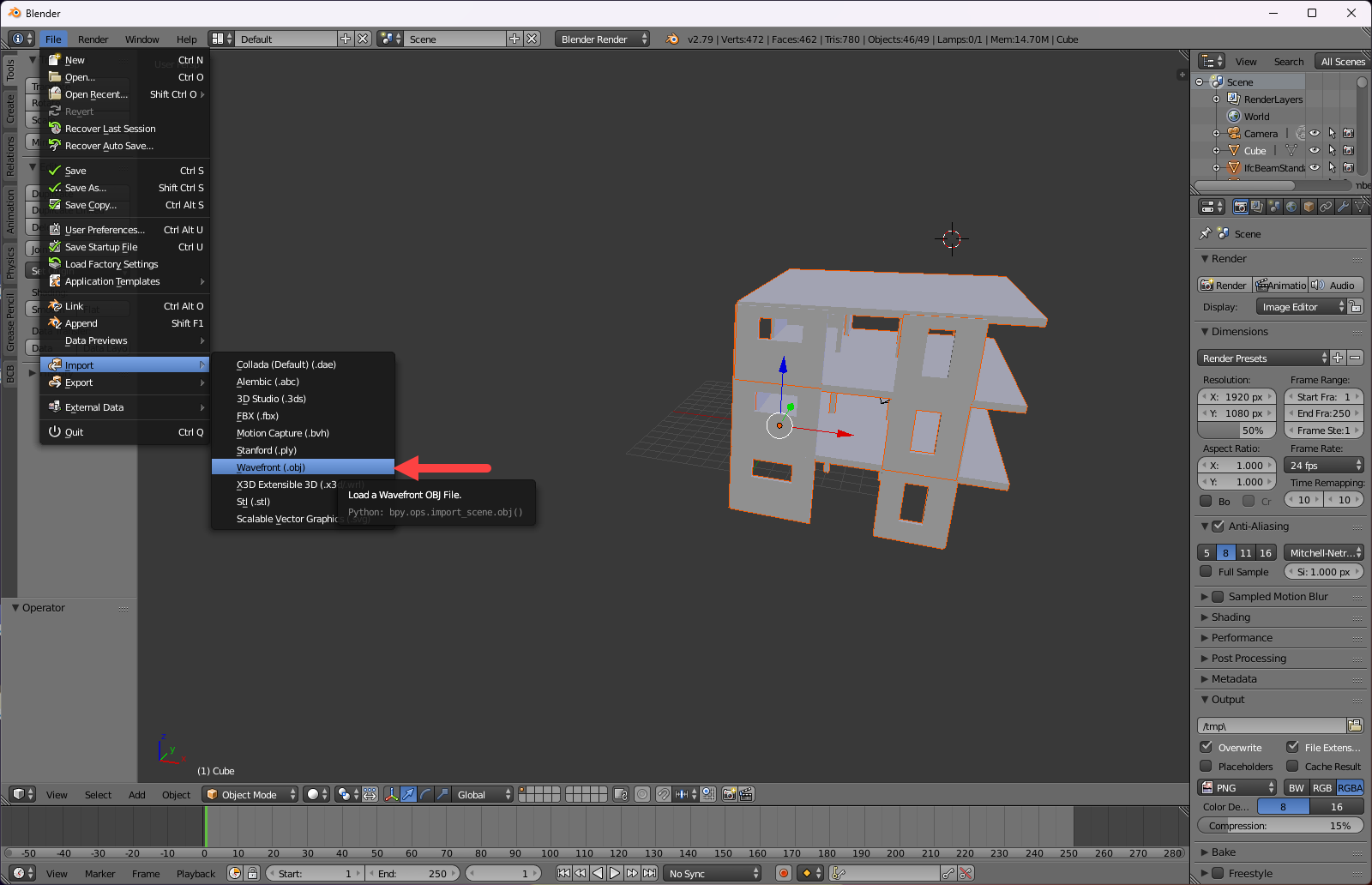Open the Object Mode dropdown

[x=249, y=794]
